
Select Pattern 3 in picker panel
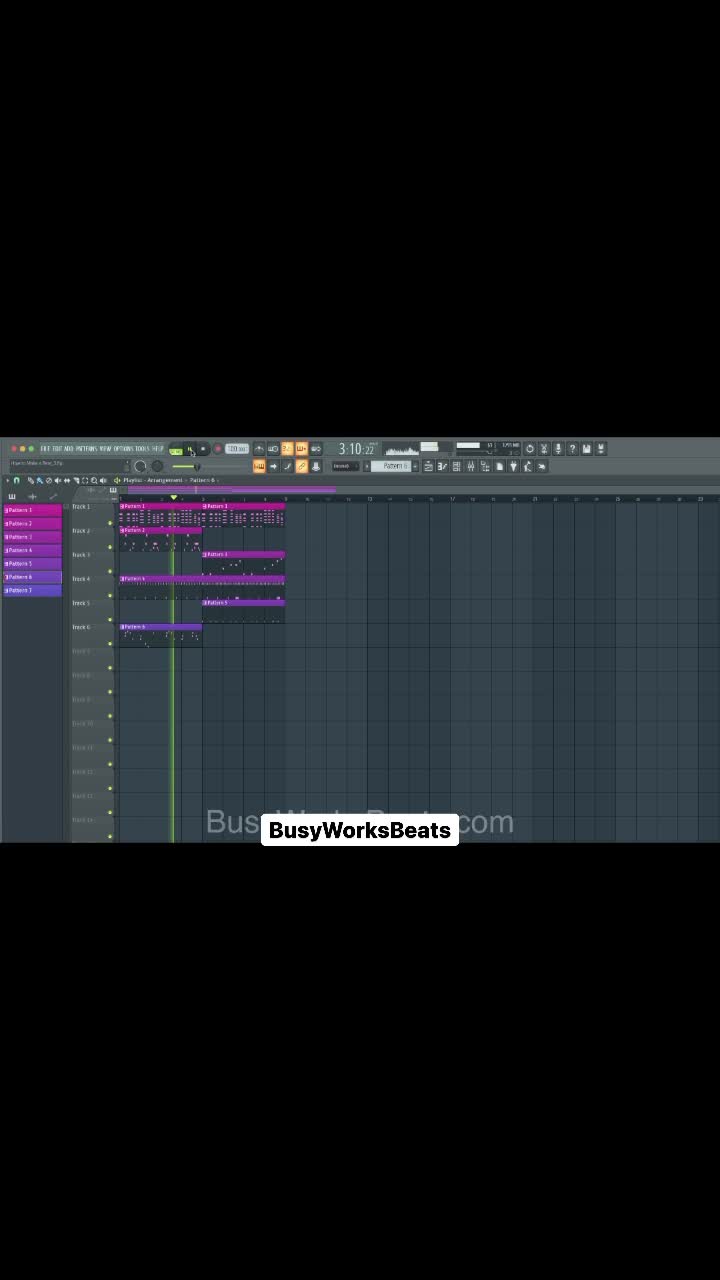[x=32, y=537]
